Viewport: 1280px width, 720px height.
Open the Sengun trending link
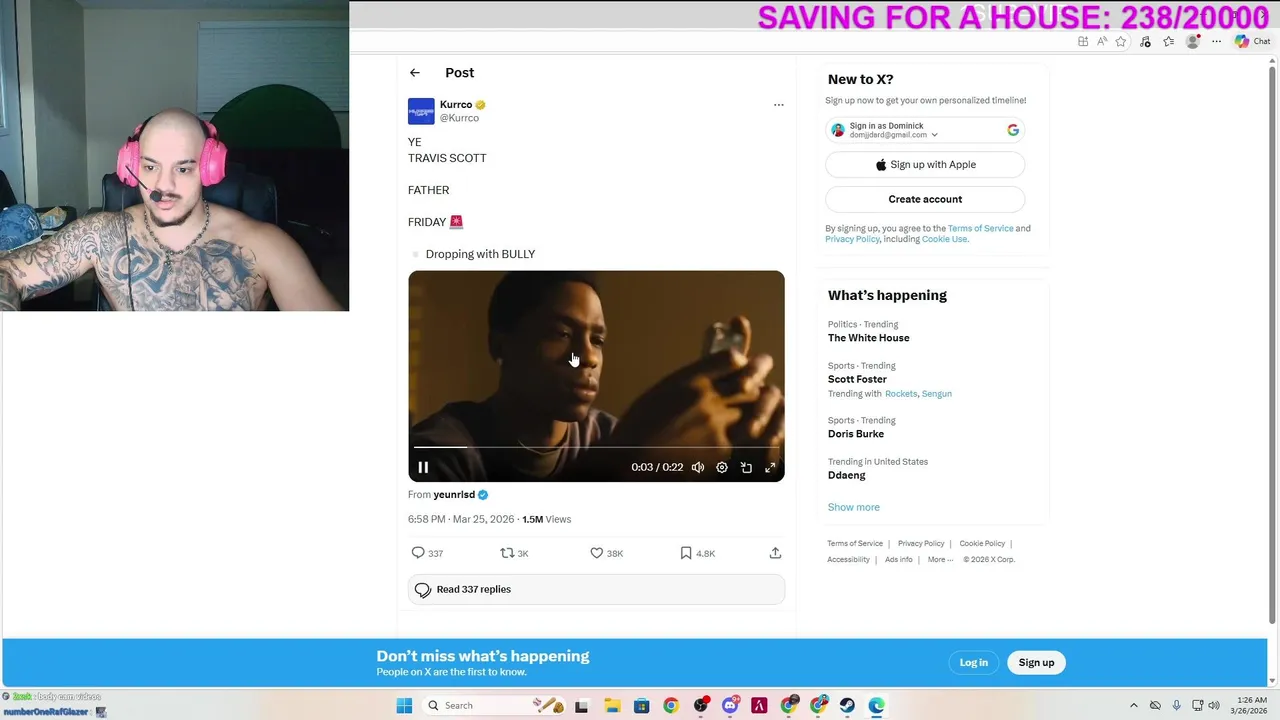tap(937, 394)
